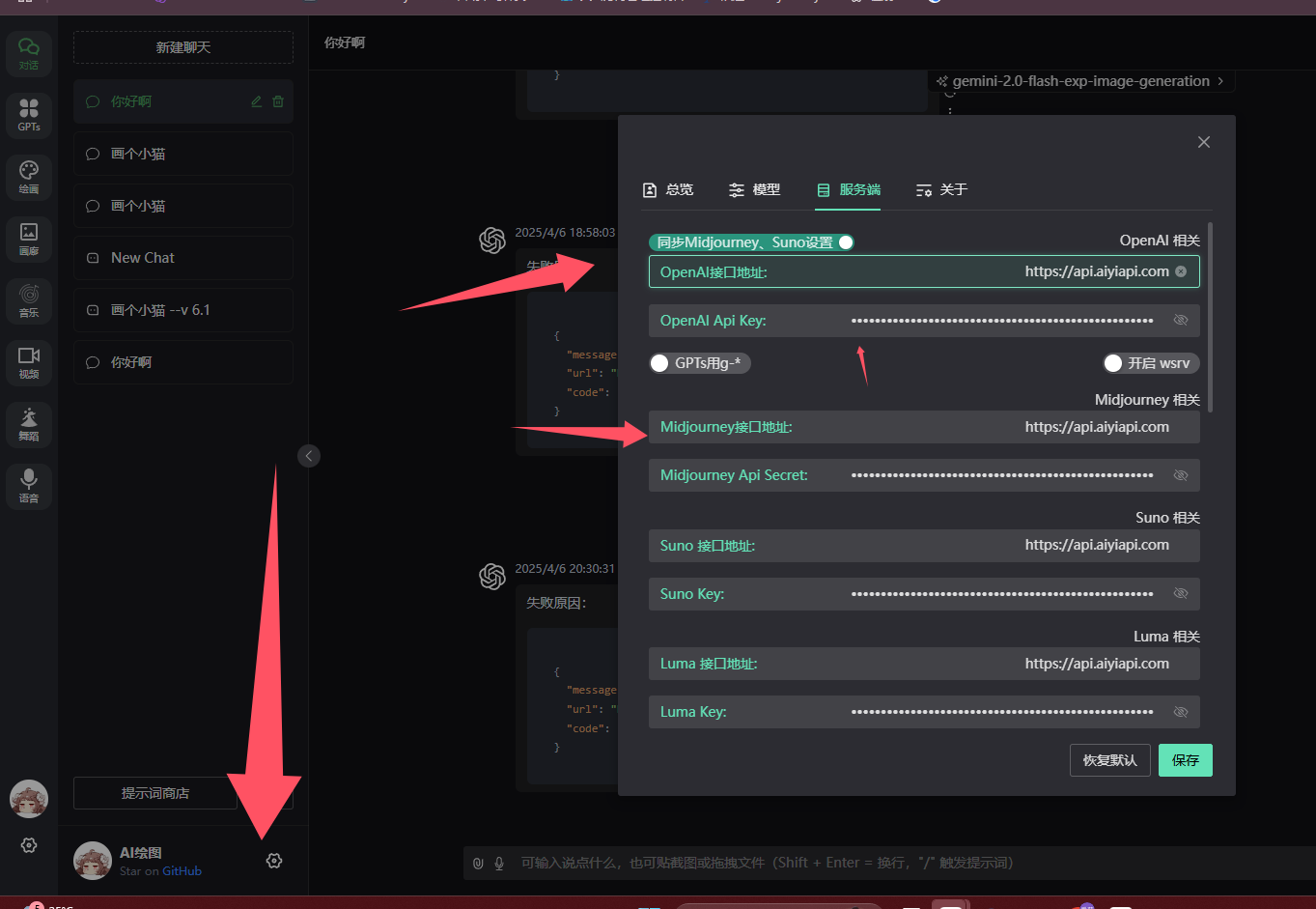Viewport: 1316px width, 909px height.
Task: Click the Suno 接口地址 input field
Action: point(924,545)
